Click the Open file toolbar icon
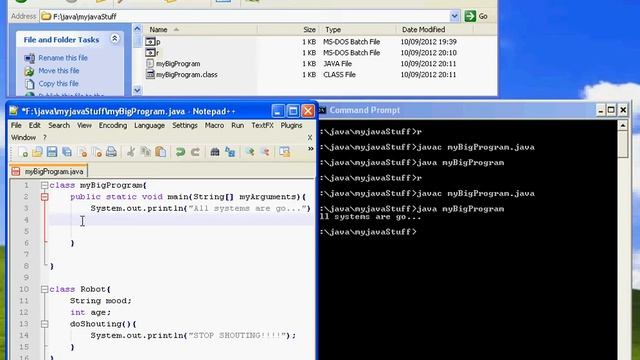 coord(37,152)
